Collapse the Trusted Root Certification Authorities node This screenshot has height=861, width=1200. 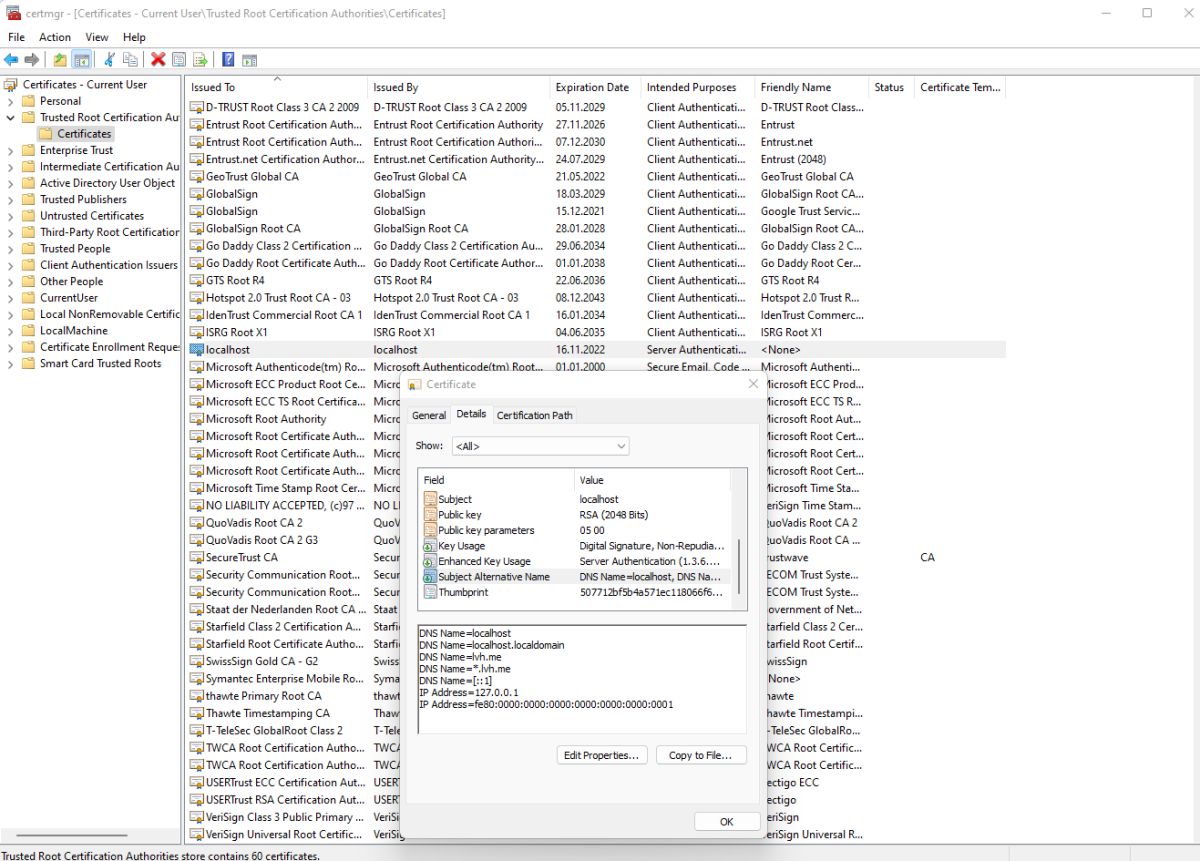[10, 117]
